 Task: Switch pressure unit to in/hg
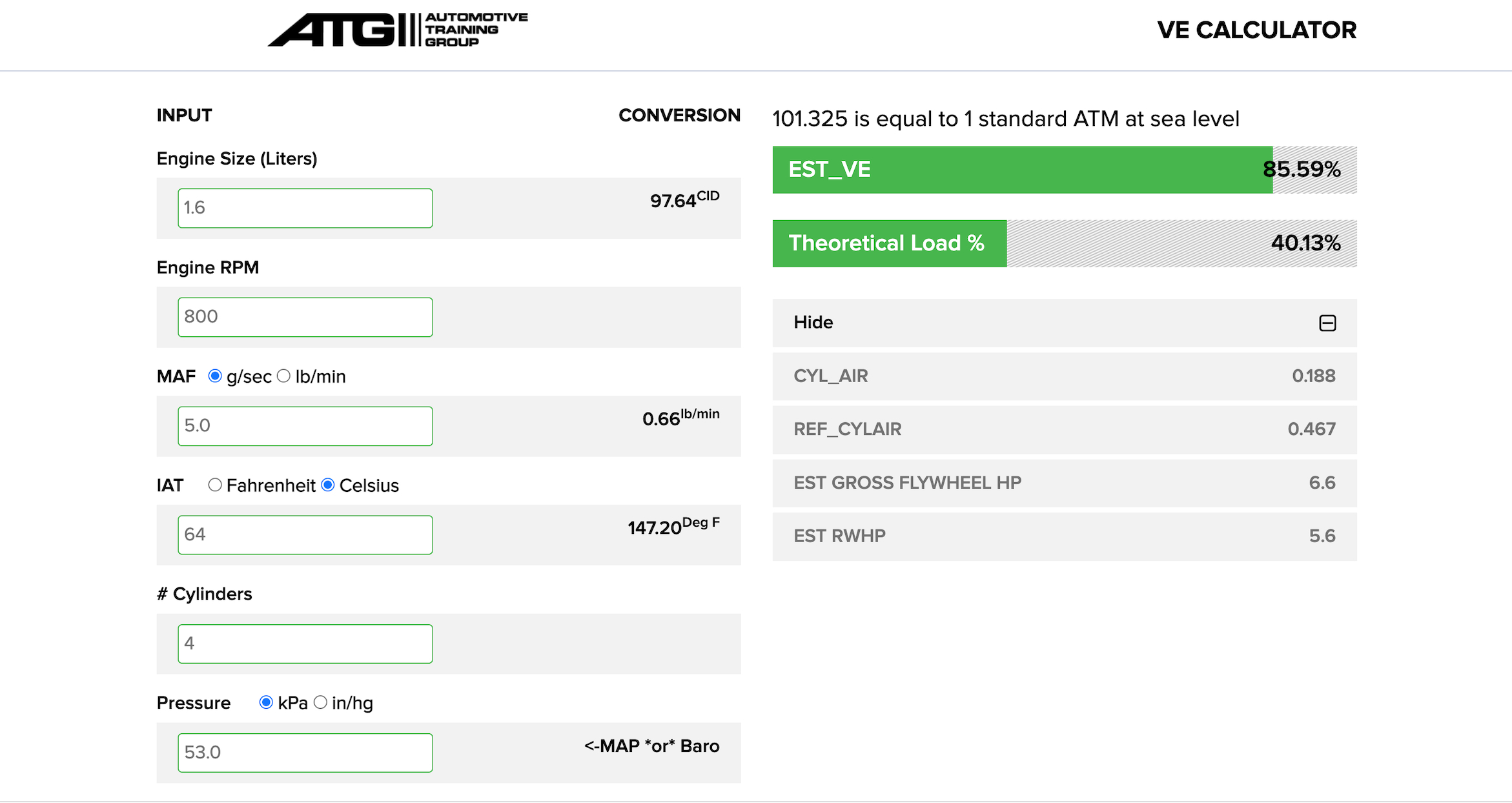[x=320, y=702]
